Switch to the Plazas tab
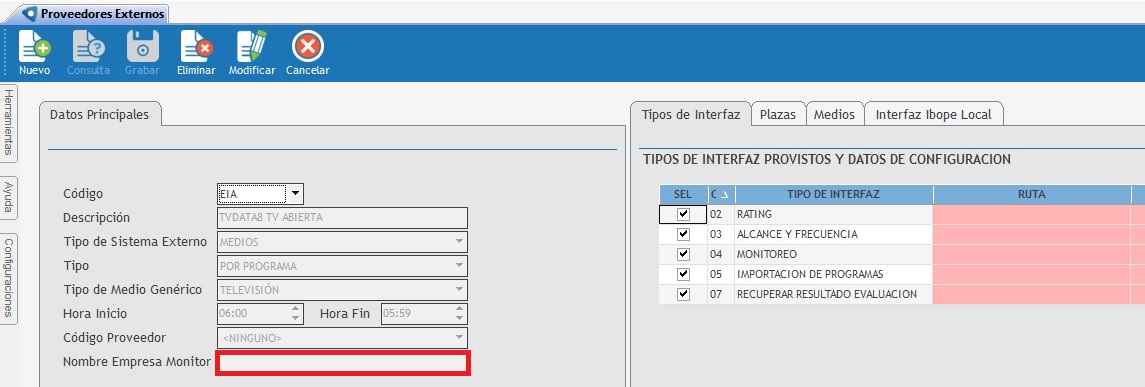 point(778,115)
